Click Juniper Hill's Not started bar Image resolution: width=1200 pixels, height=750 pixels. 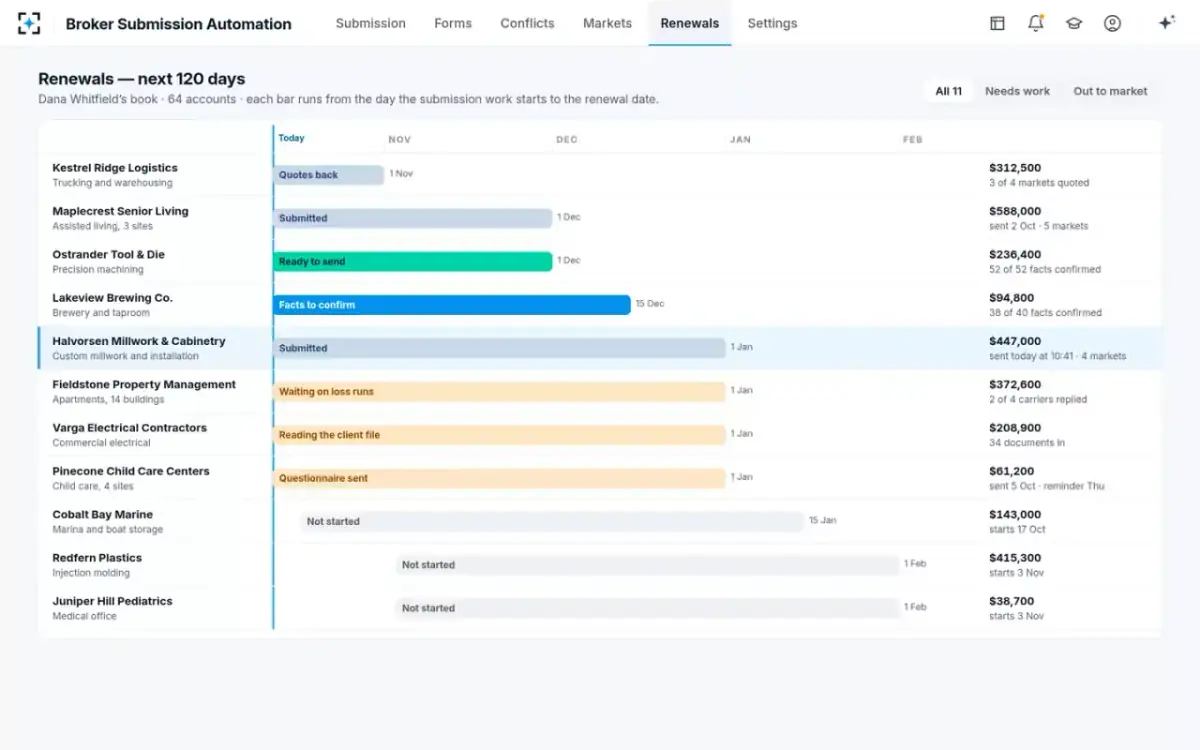pyautogui.click(x=647, y=608)
